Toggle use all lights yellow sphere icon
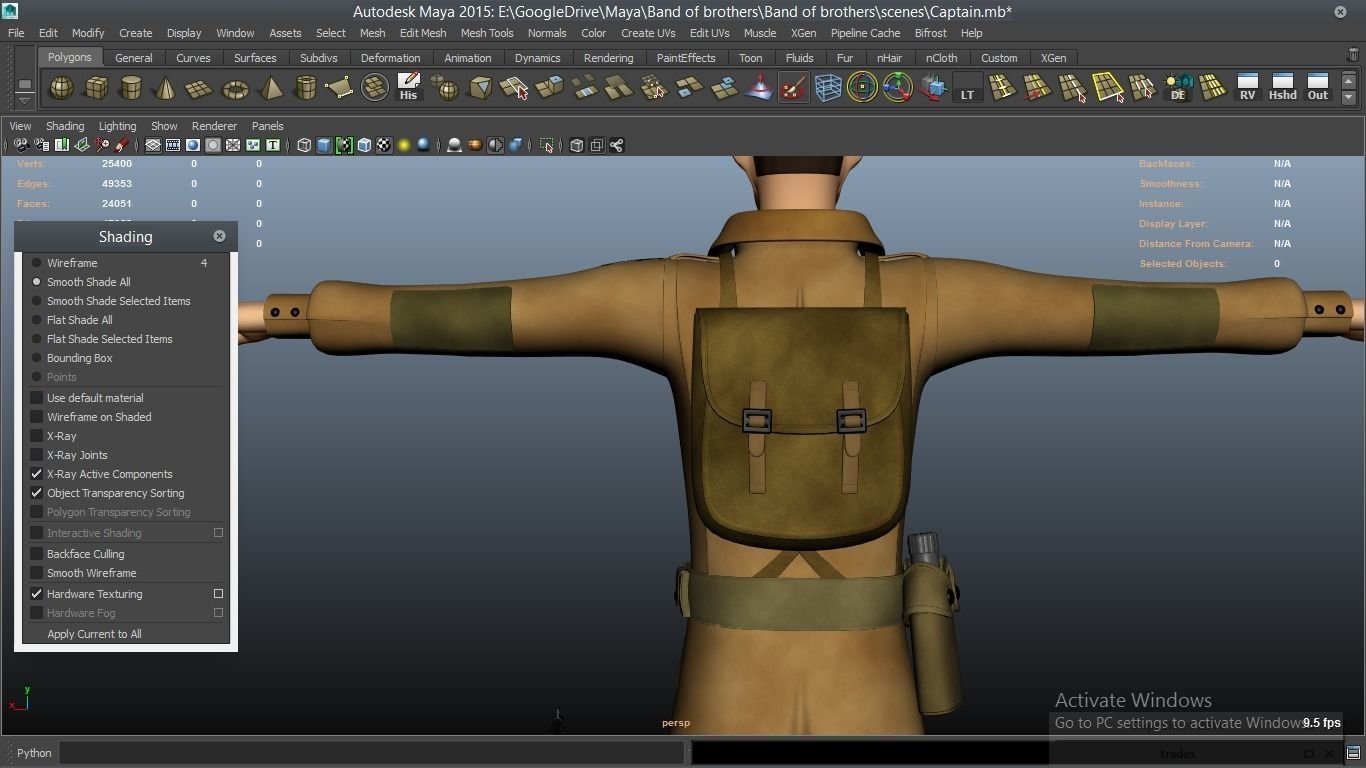The width and height of the screenshot is (1366, 768). pyautogui.click(x=403, y=145)
